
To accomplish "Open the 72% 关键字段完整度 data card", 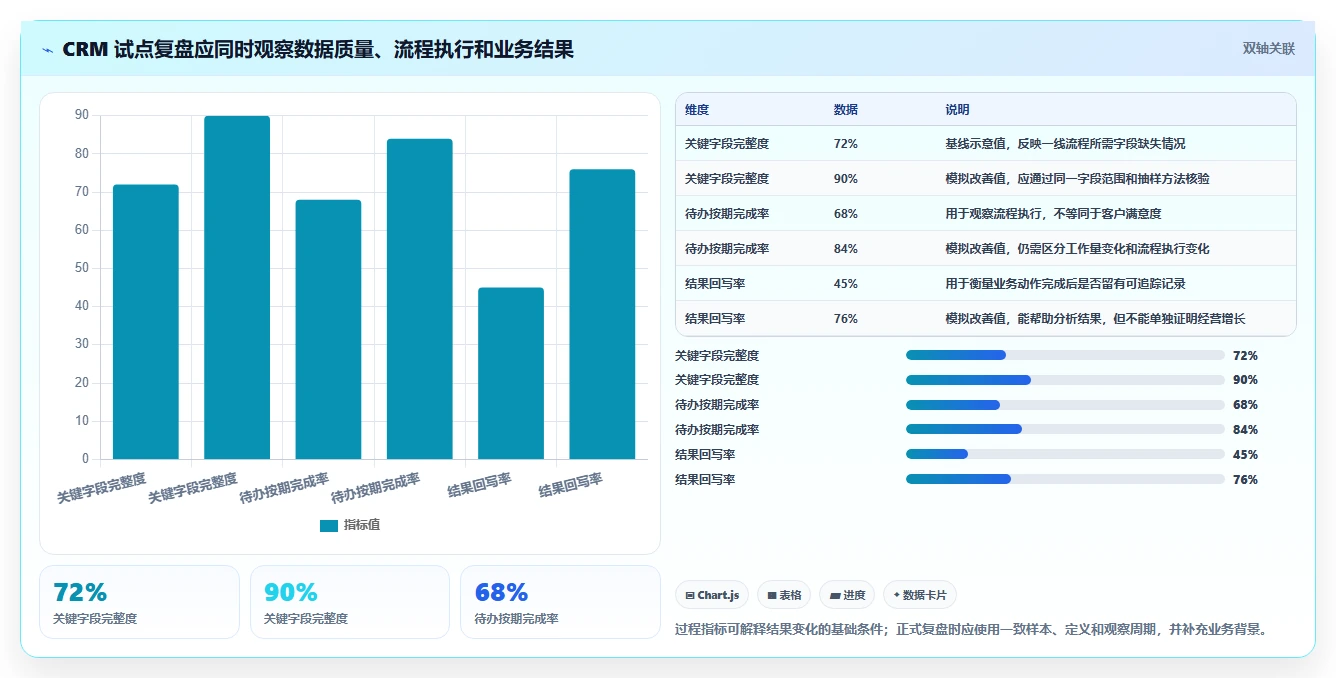I will click(140, 602).
